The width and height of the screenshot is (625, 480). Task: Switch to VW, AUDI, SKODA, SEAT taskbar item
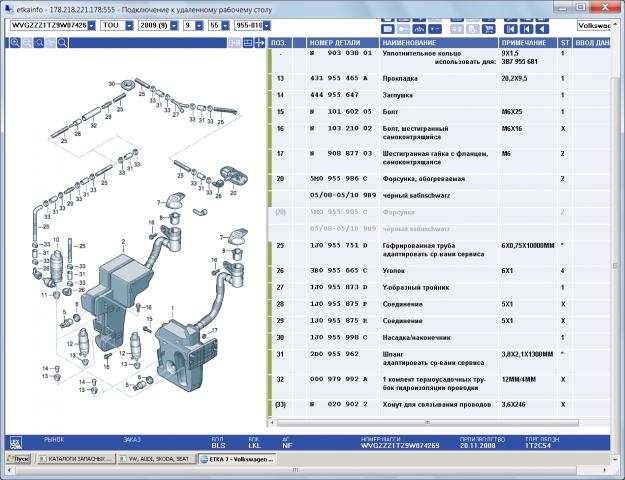point(157,459)
